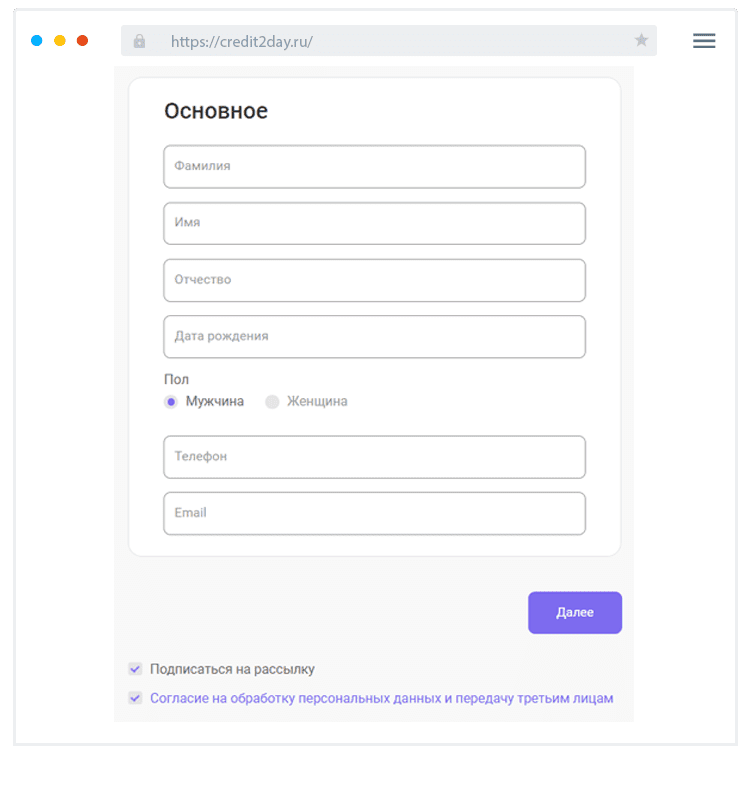
Task: Click the Отчество input field
Action: (374, 280)
